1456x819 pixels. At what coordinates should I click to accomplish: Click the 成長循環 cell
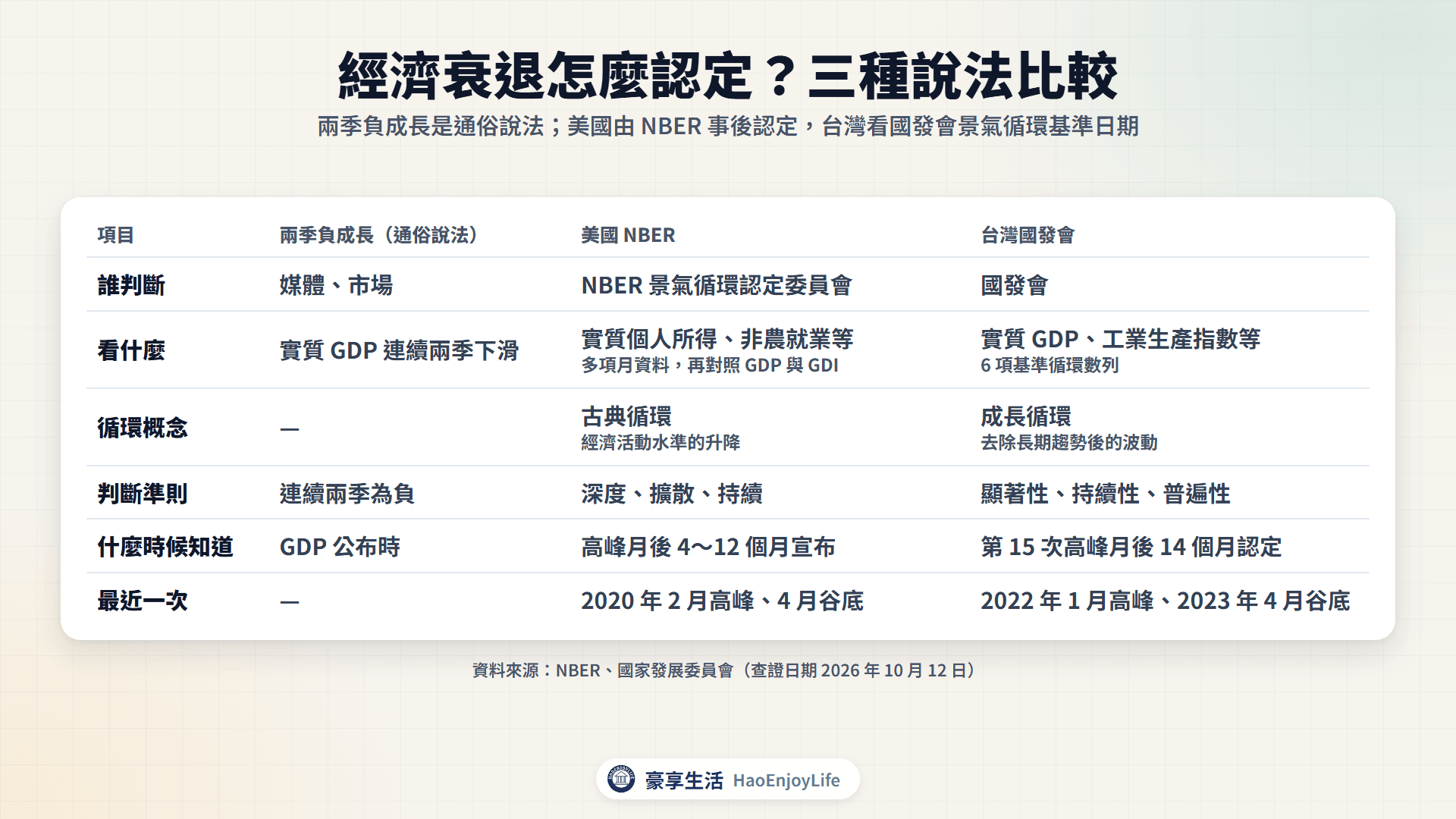pos(1026,416)
